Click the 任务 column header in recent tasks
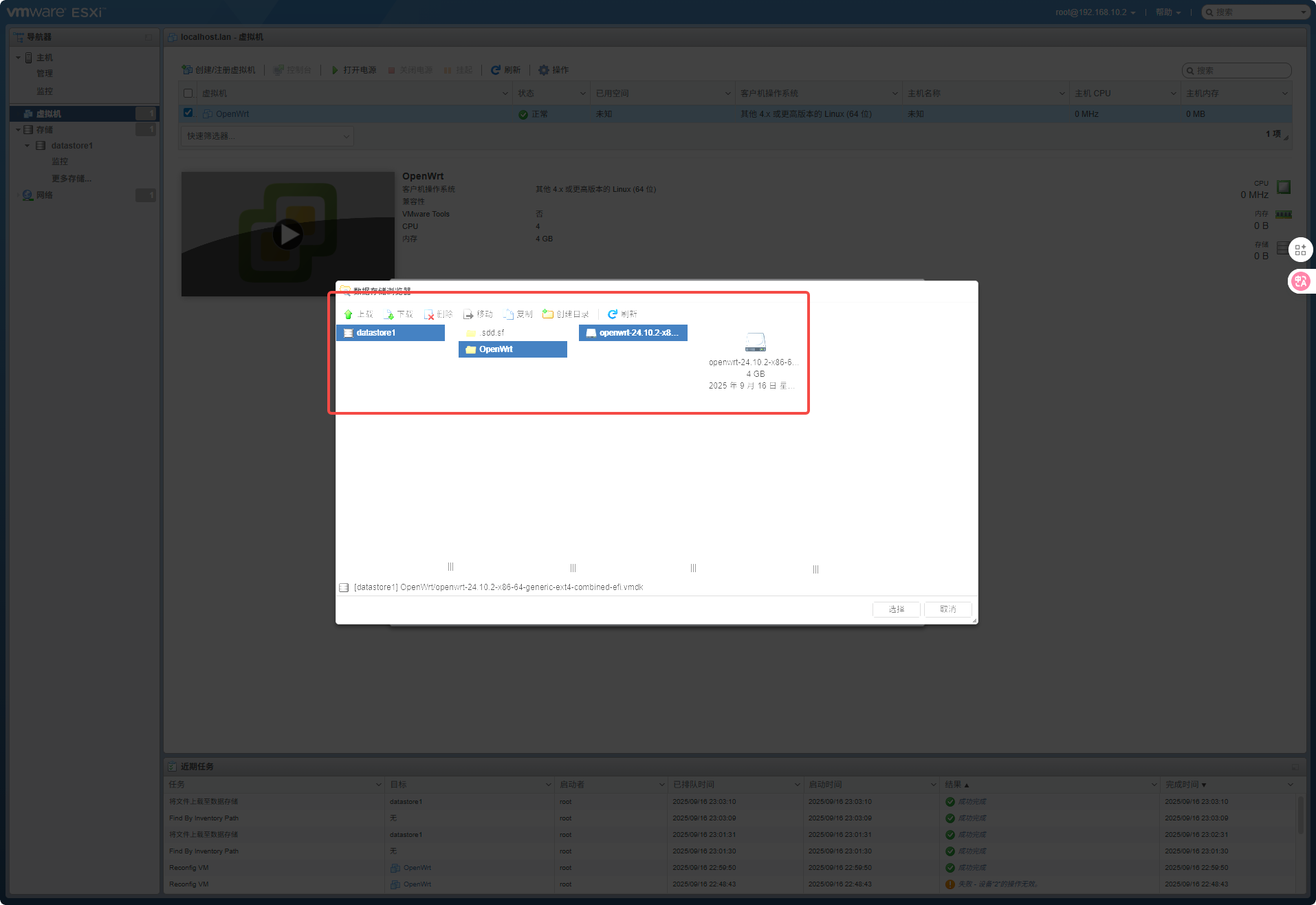Image resolution: width=1316 pixels, height=905 pixels. coord(274,785)
